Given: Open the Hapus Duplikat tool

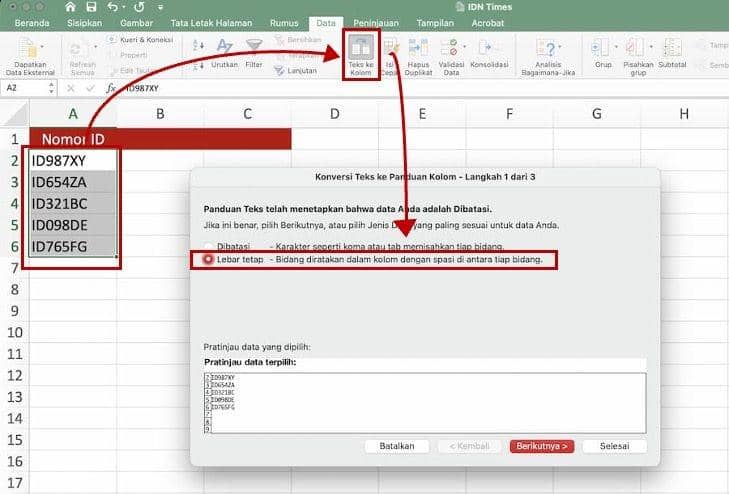Looking at the screenshot, I should 418,48.
